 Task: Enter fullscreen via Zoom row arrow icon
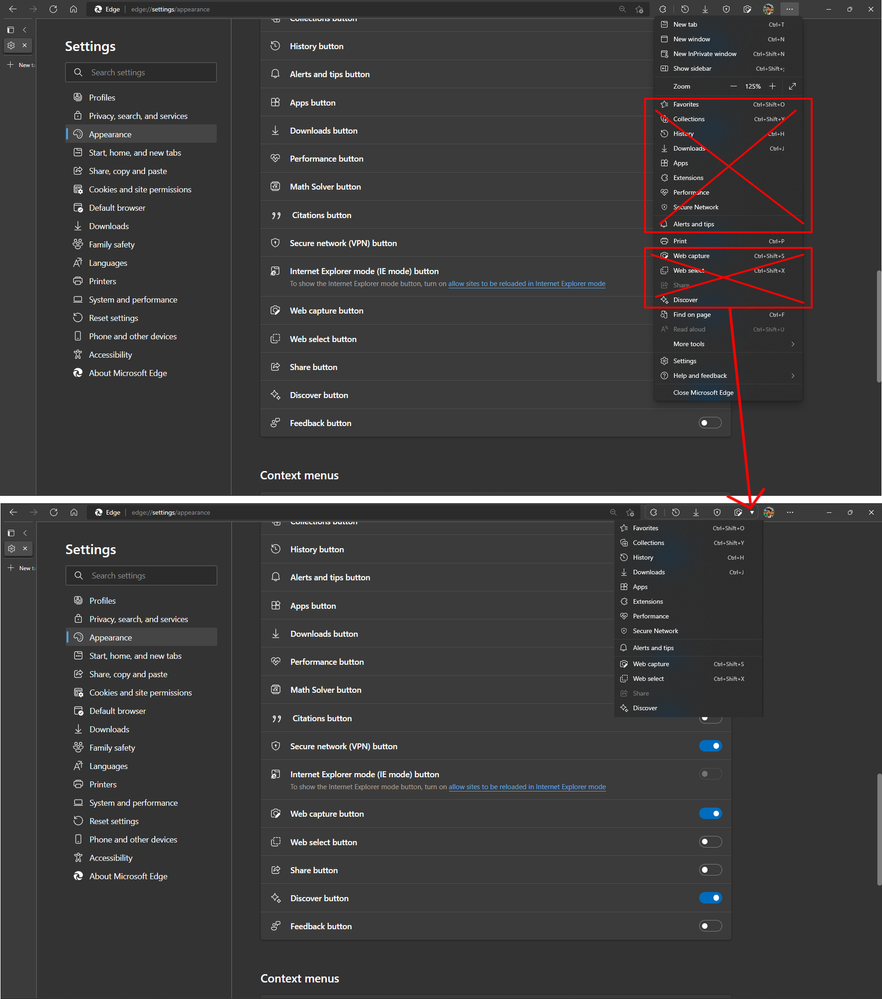(x=792, y=86)
